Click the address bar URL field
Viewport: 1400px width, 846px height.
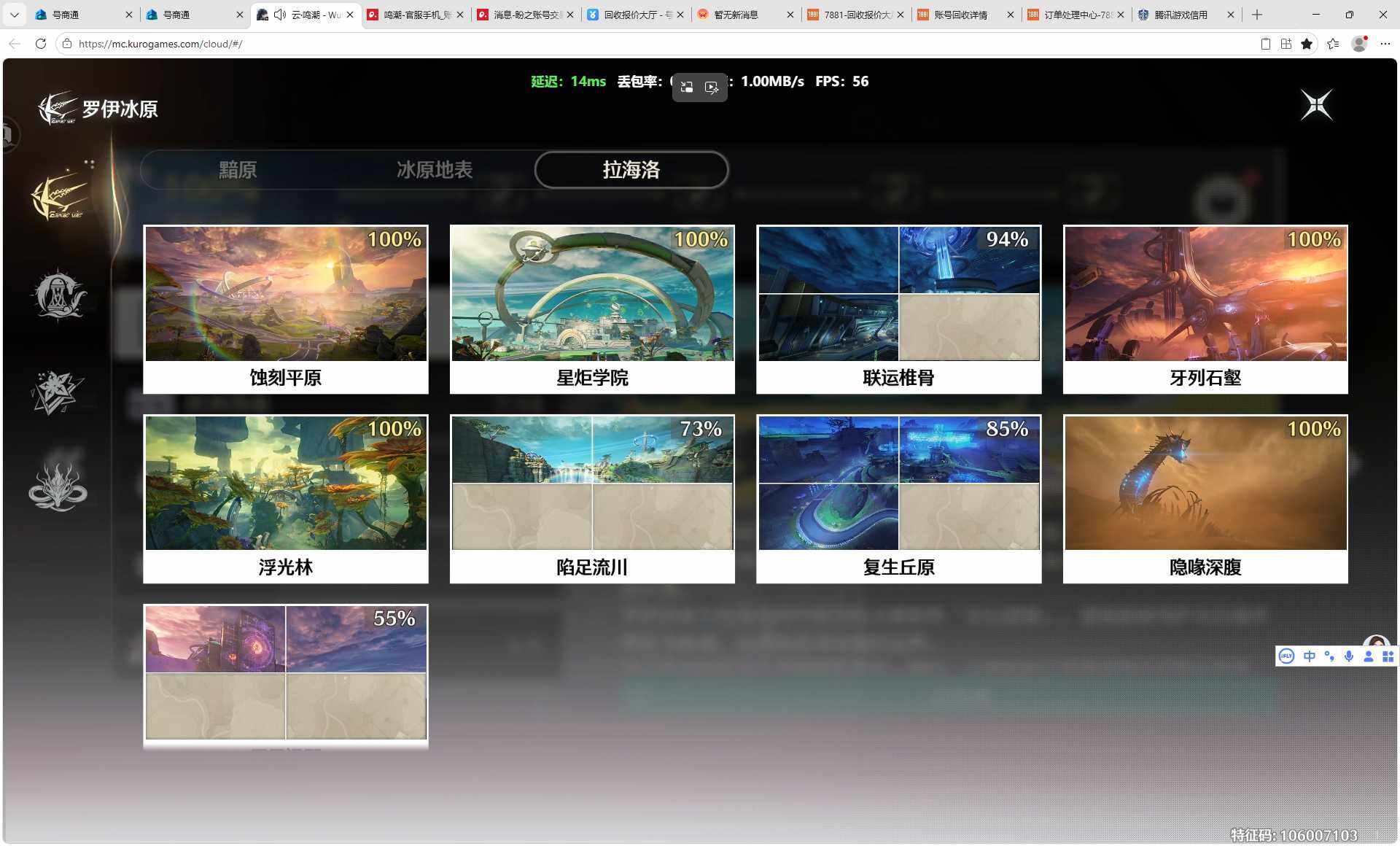tap(656, 44)
